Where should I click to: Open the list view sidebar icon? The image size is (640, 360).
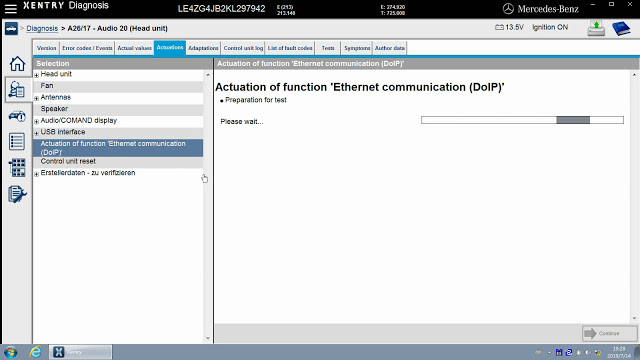coord(17,142)
